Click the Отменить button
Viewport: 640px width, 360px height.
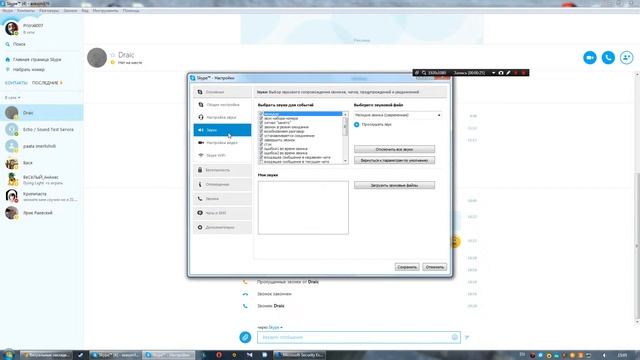pyautogui.click(x=435, y=267)
